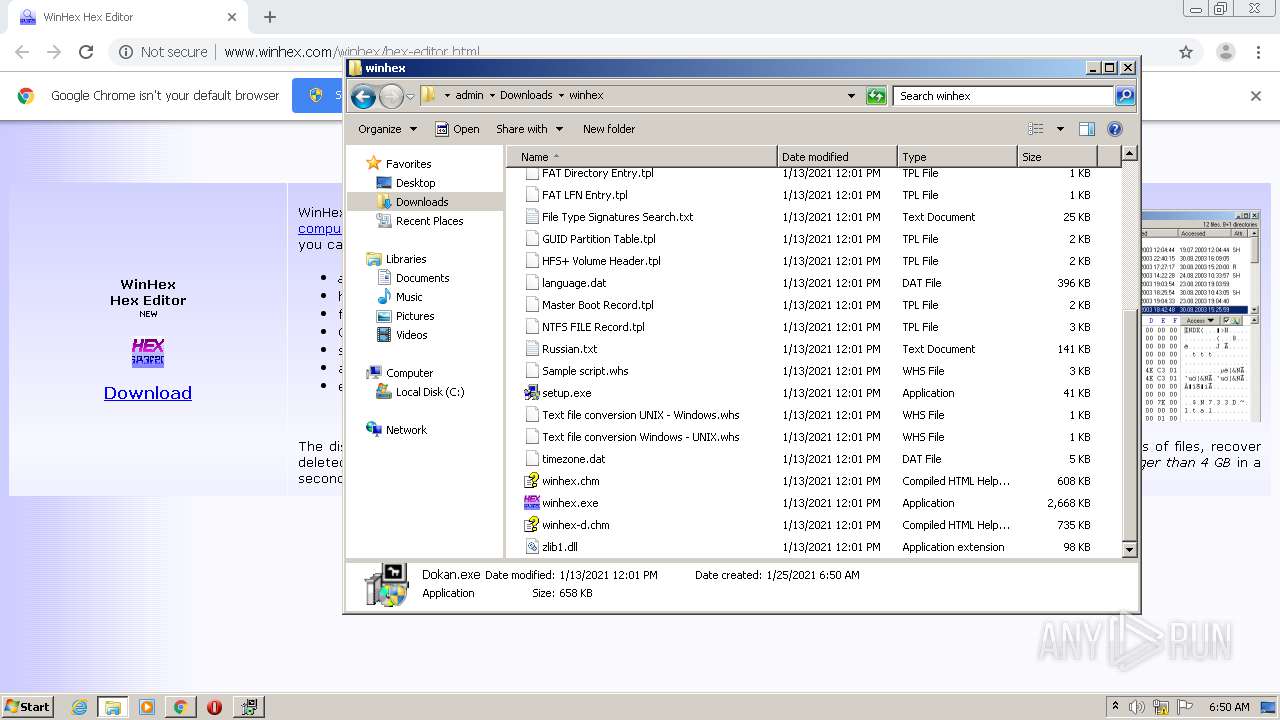Click the refresh button next to address bar

click(x=876, y=96)
